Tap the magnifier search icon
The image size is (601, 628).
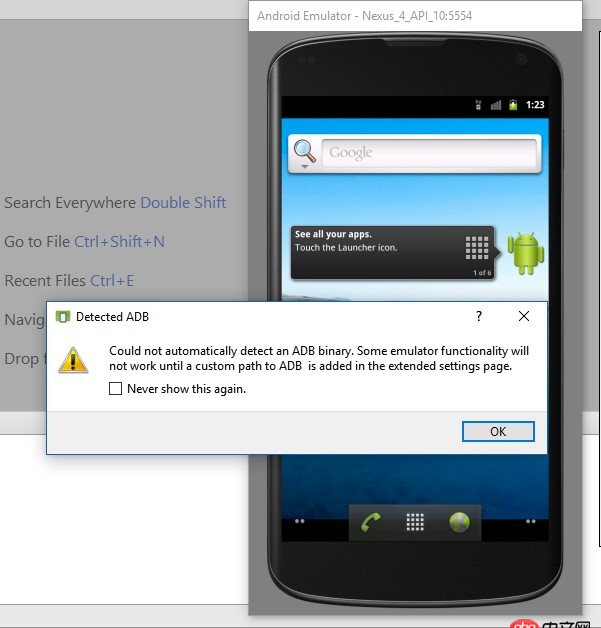pyautogui.click(x=304, y=152)
